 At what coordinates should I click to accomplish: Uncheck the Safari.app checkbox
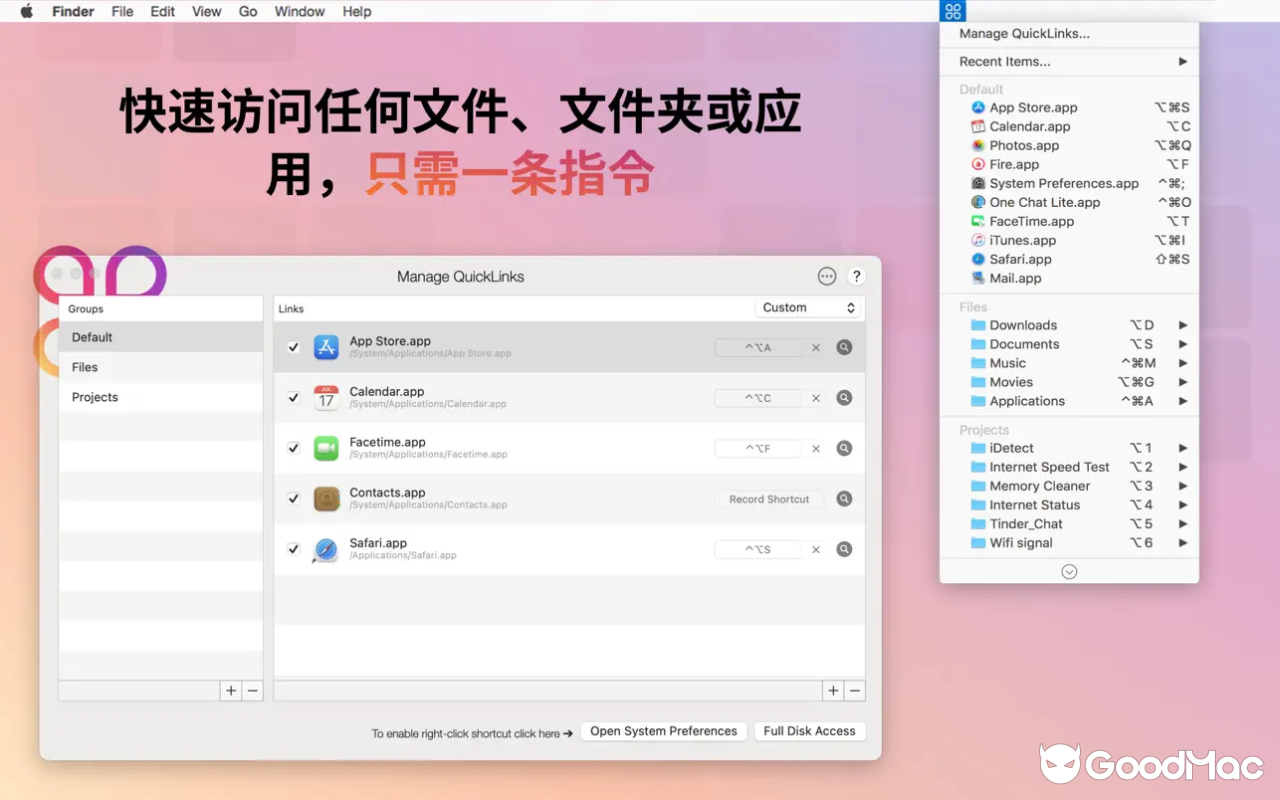293,549
